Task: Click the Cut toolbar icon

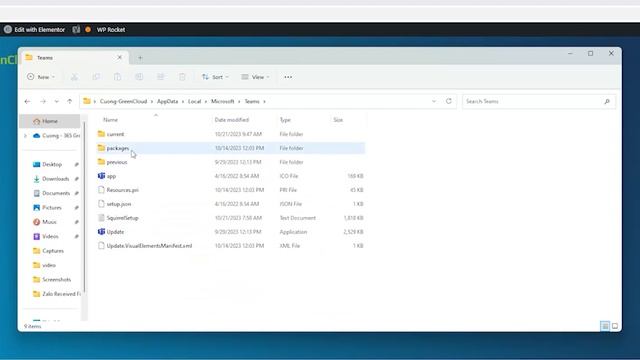Action: (x=74, y=77)
